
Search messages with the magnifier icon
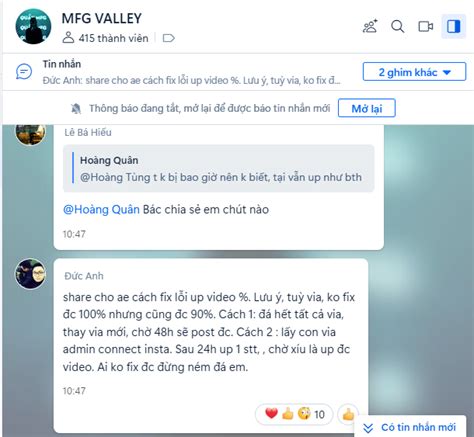(x=398, y=26)
